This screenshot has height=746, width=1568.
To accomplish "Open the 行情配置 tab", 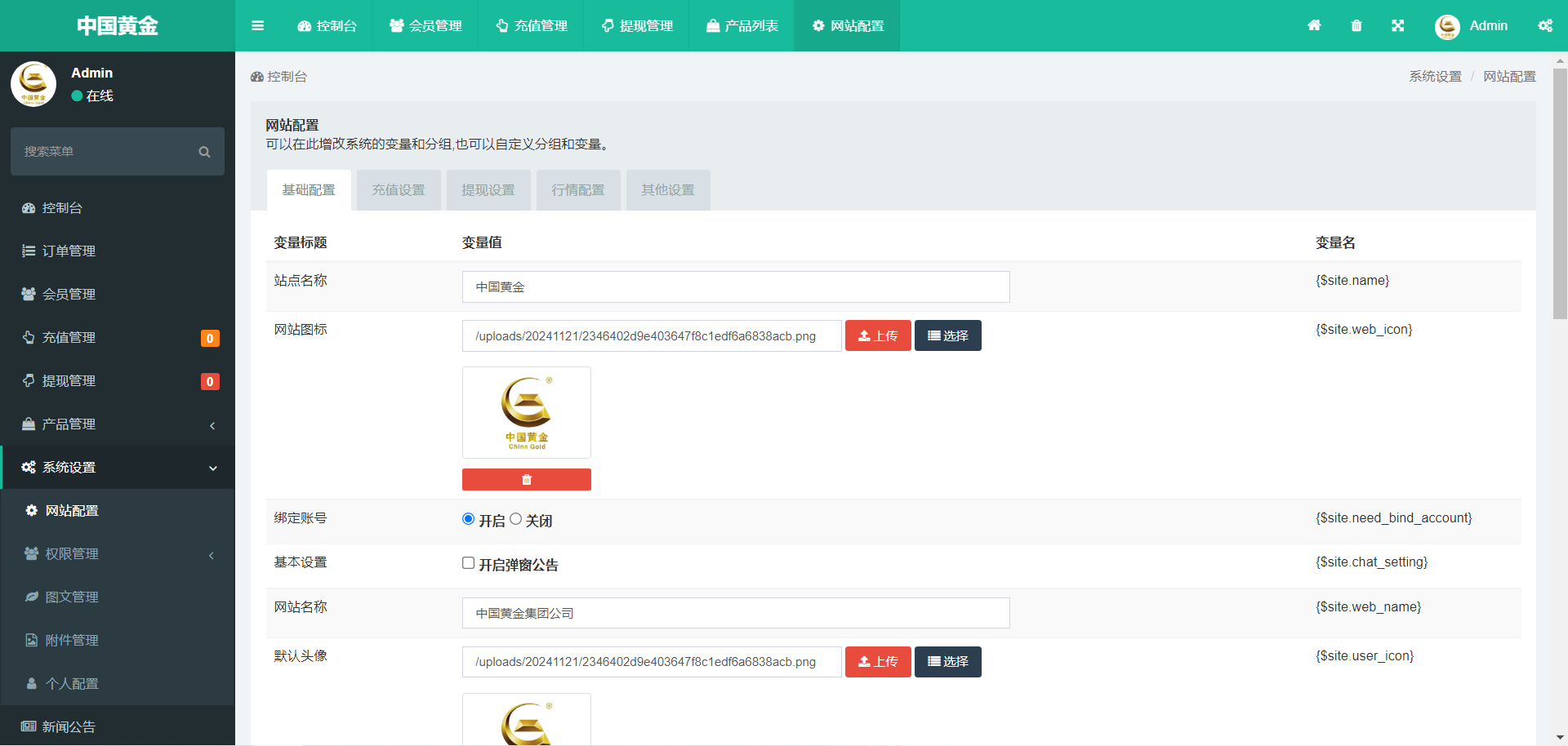I will tap(578, 190).
